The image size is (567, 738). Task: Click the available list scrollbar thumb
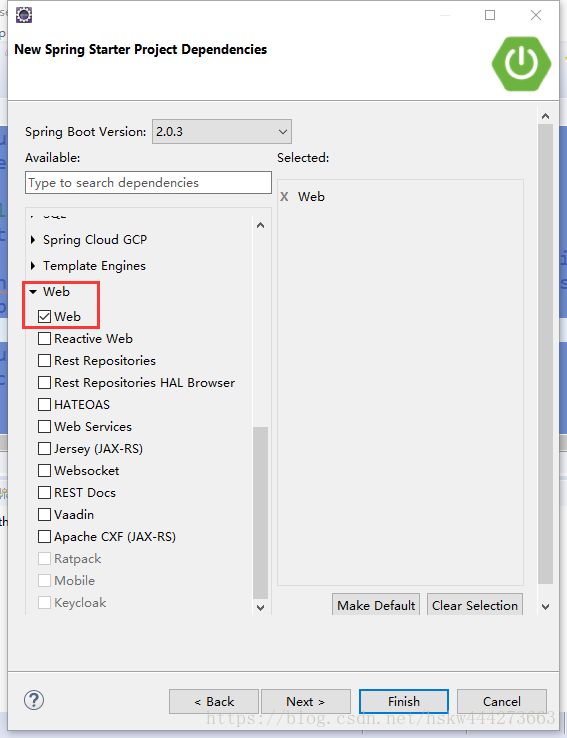(261, 513)
